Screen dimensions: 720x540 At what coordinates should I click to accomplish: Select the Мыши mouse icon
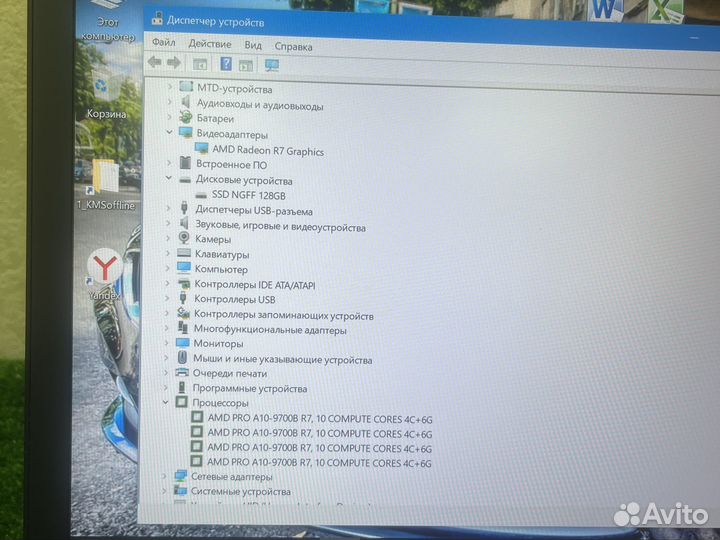click(182, 357)
